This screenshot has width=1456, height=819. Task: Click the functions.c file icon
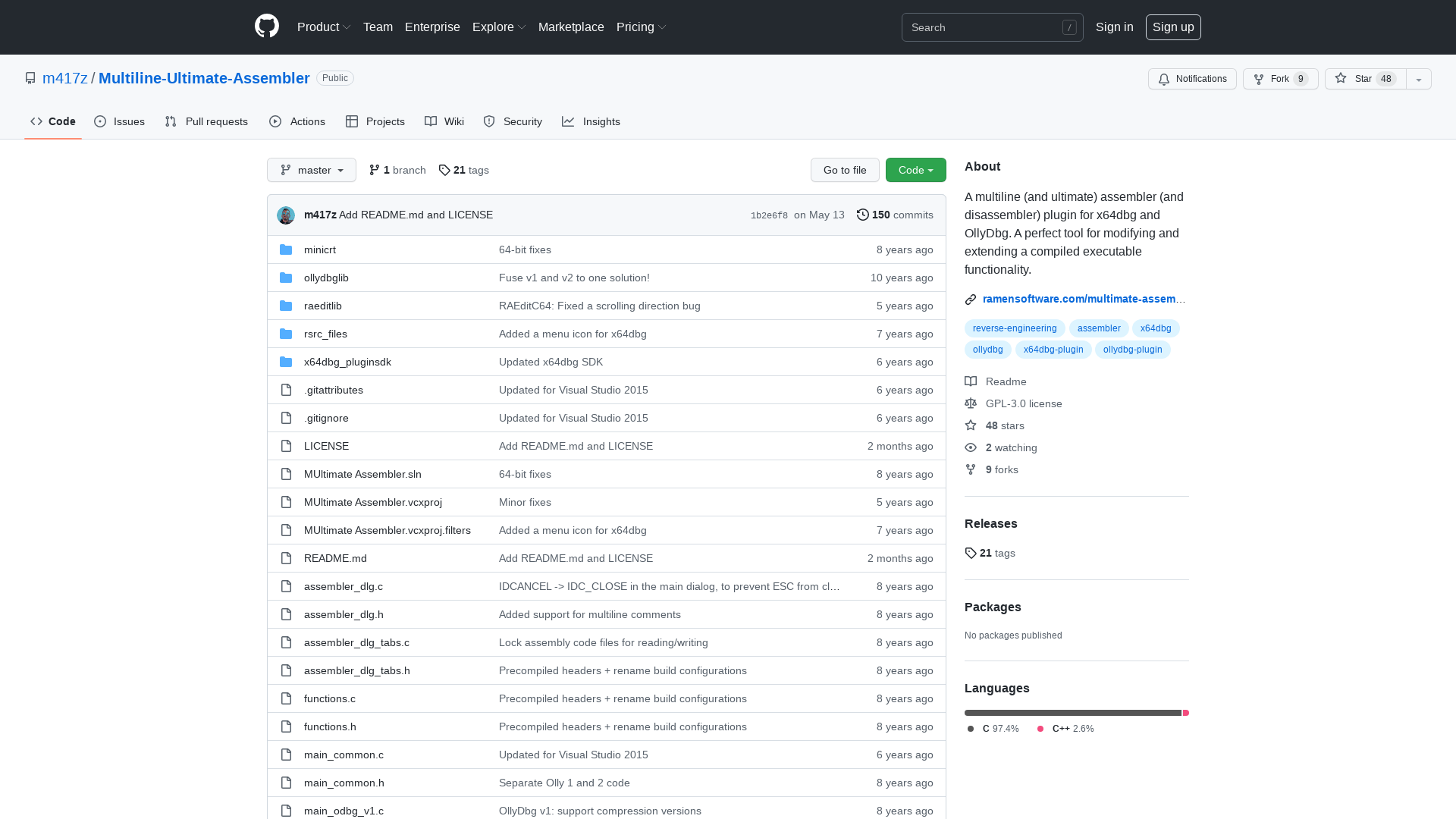[x=286, y=698]
